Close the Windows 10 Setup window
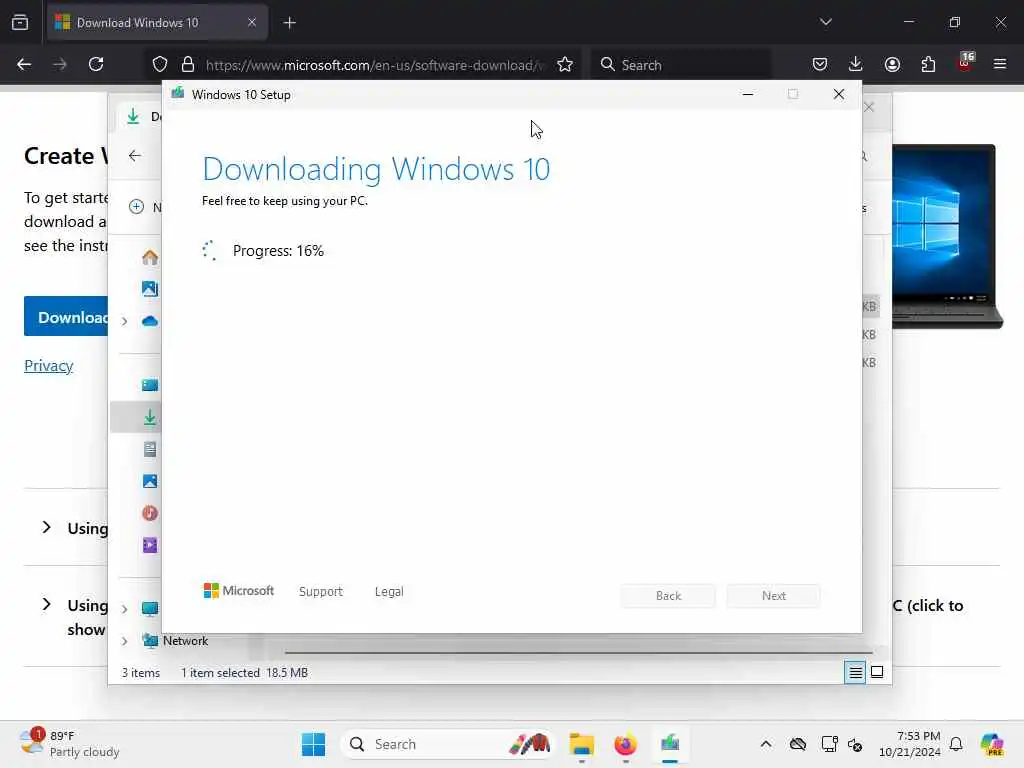1024x768 pixels. point(839,94)
